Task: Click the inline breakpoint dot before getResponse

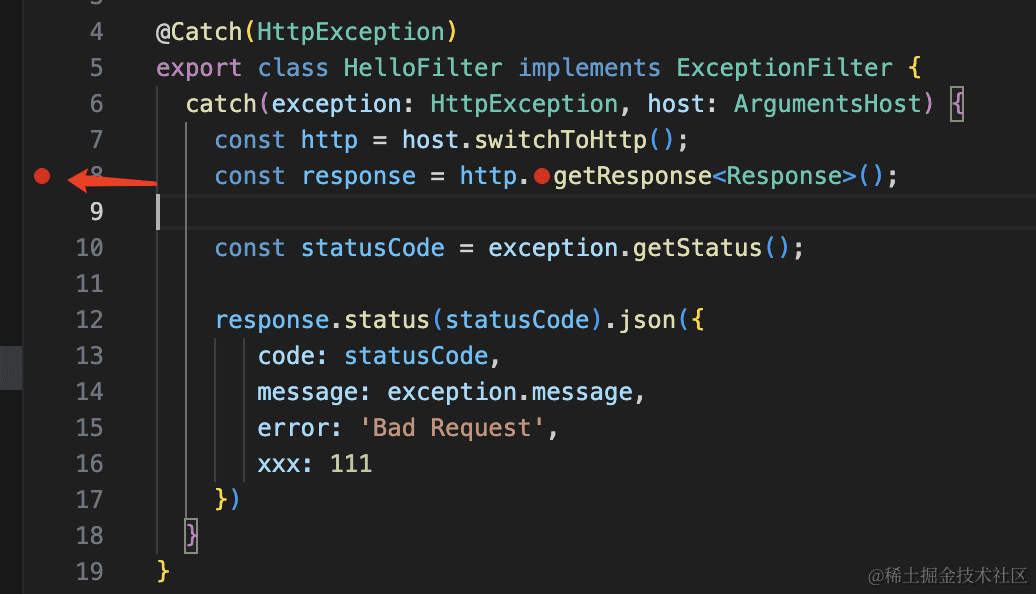Action: coord(542,177)
